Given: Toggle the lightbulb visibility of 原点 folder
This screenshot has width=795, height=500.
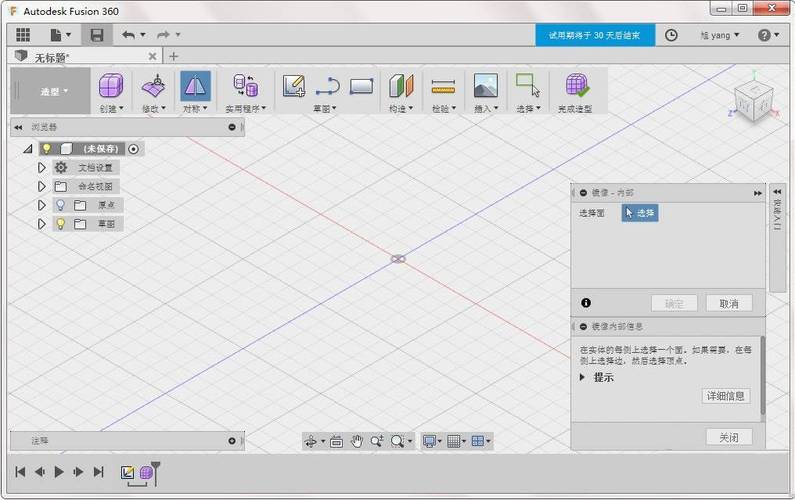Looking at the screenshot, I should [60, 205].
